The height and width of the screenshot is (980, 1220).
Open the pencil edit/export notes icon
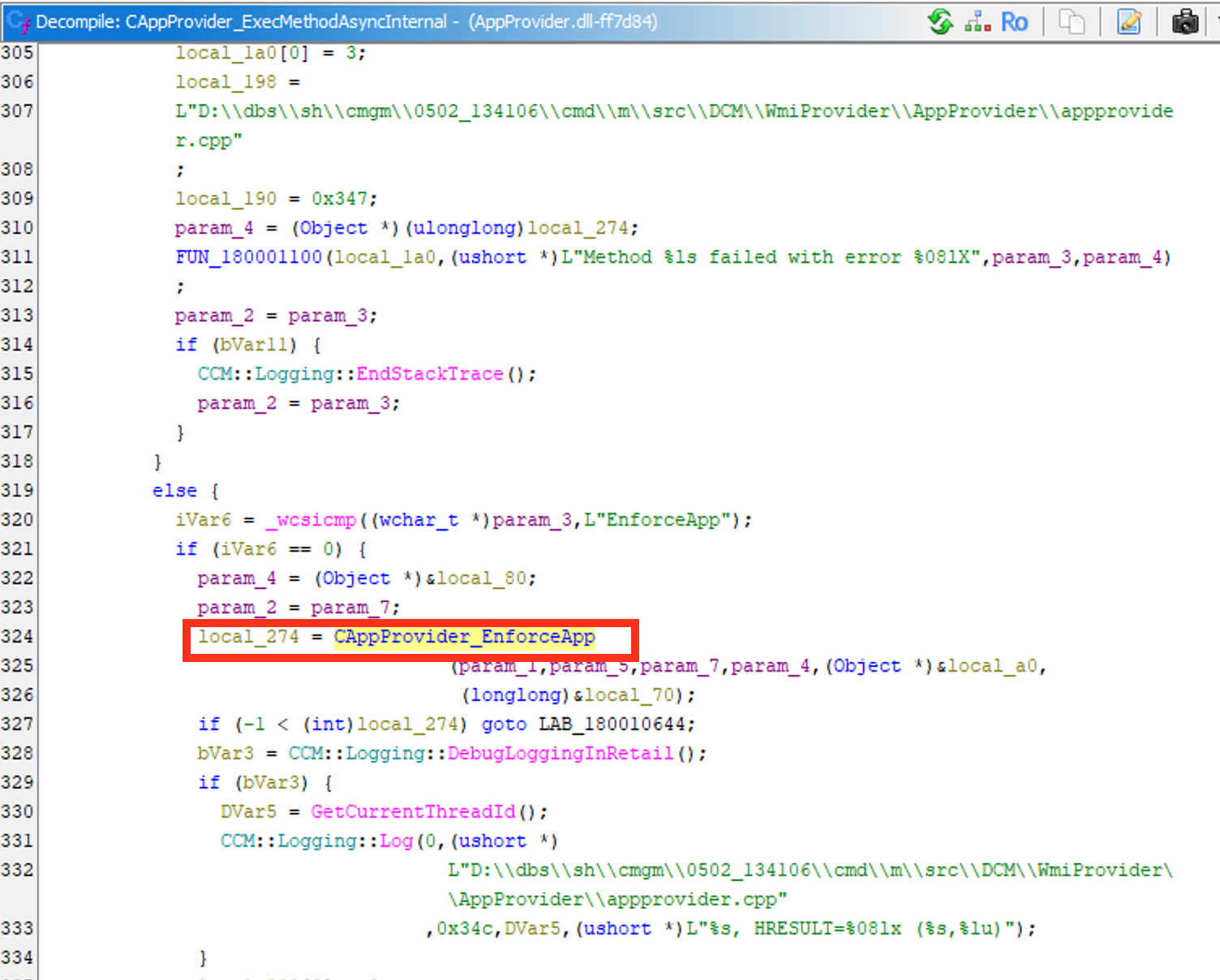tap(1129, 21)
